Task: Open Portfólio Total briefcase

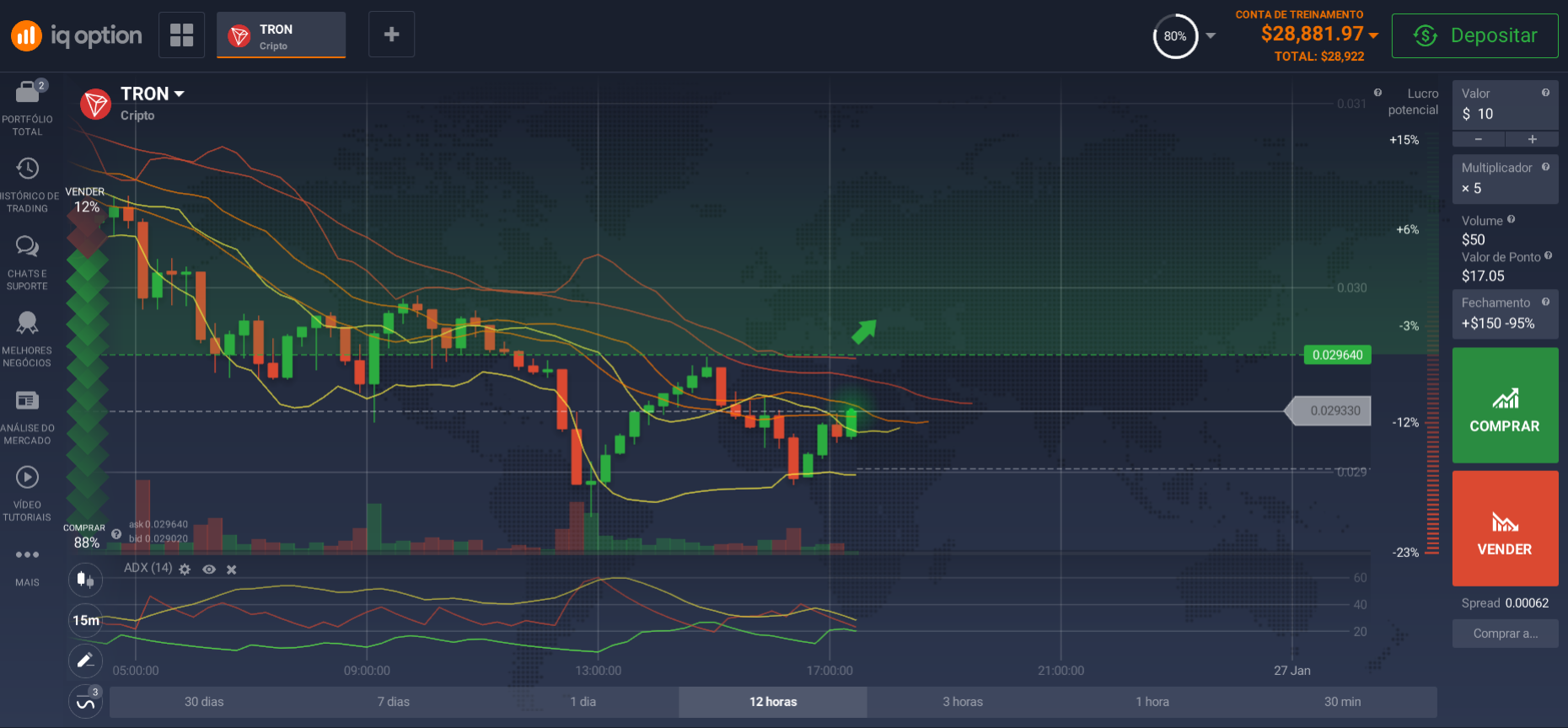Action: coord(28,108)
